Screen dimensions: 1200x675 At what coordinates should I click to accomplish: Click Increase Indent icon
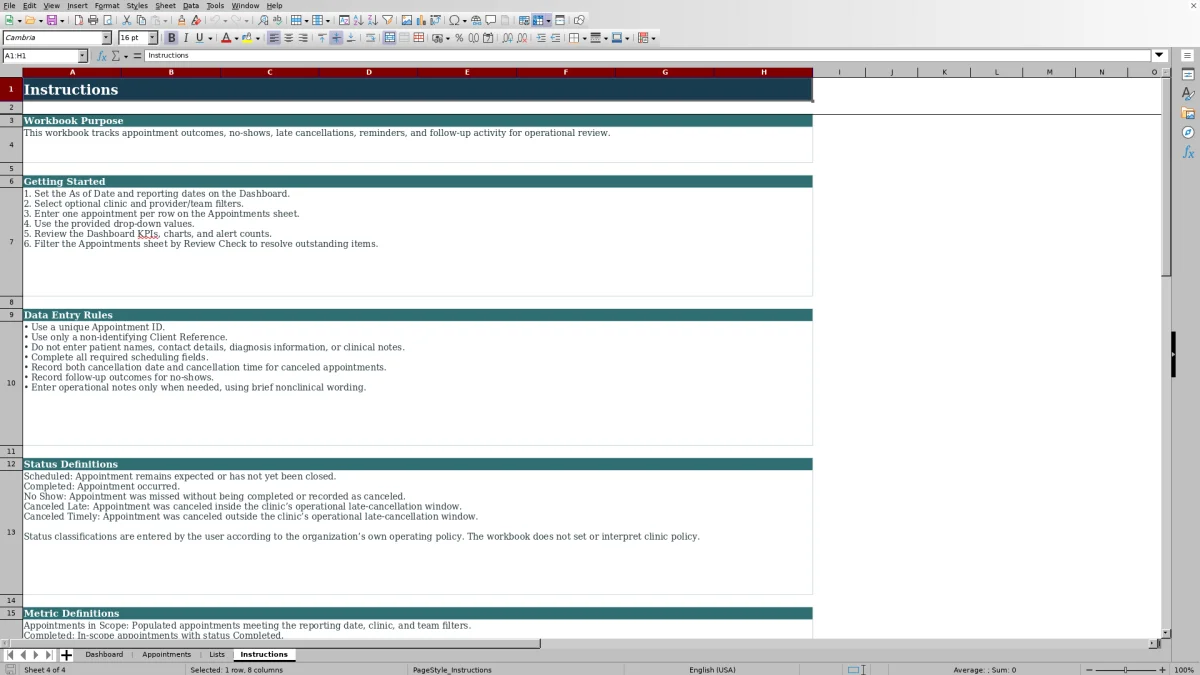541,38
